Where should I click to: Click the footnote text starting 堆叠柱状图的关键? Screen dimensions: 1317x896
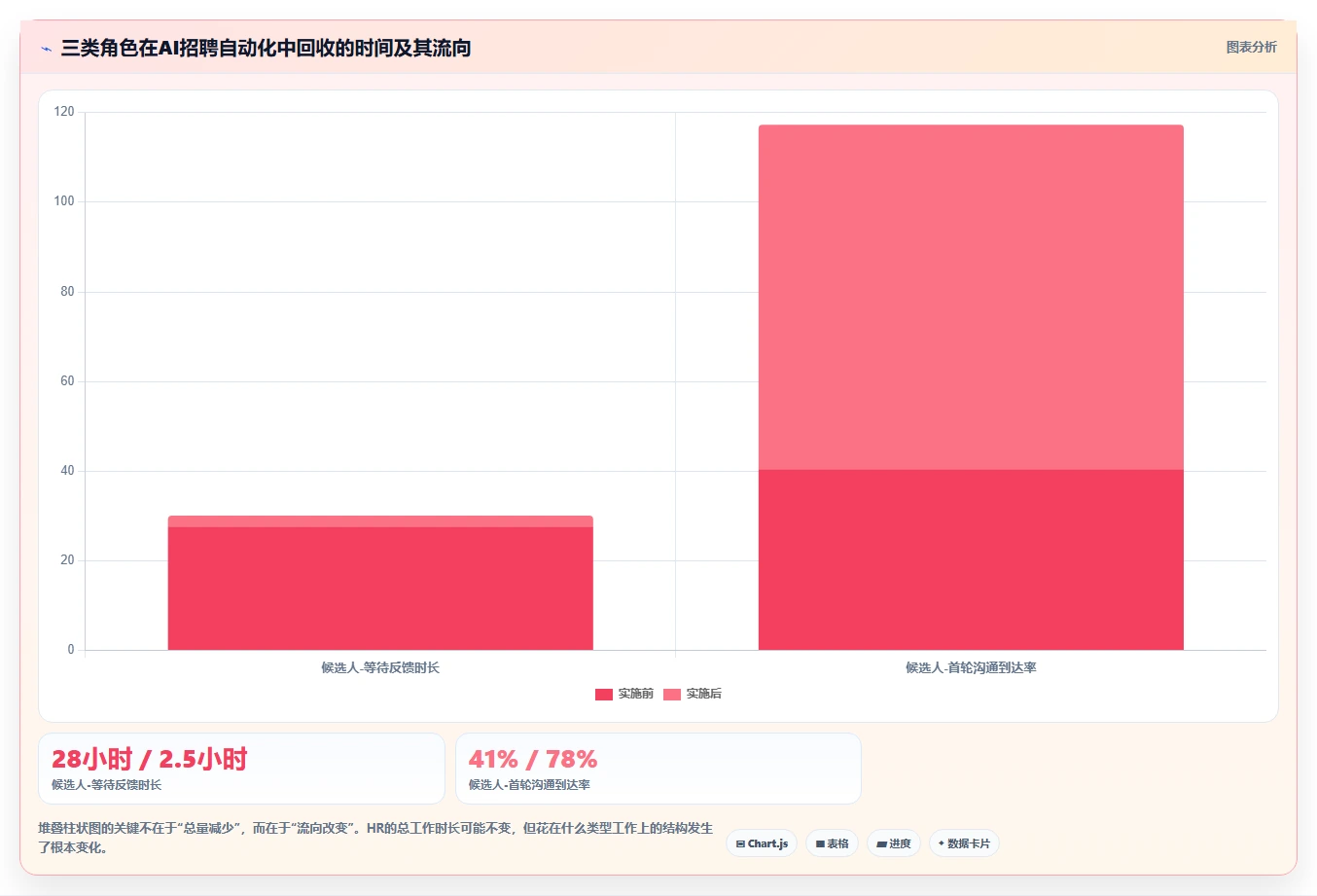pyautogui.click(x=375, y=838)
